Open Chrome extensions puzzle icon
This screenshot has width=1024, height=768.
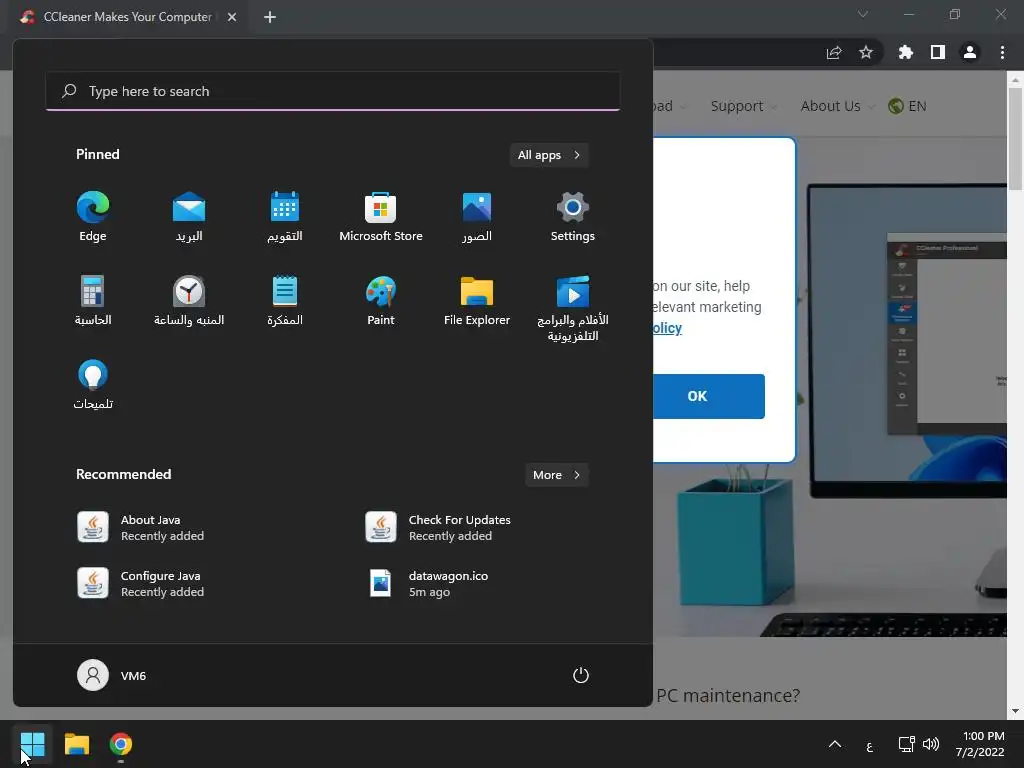906,52
